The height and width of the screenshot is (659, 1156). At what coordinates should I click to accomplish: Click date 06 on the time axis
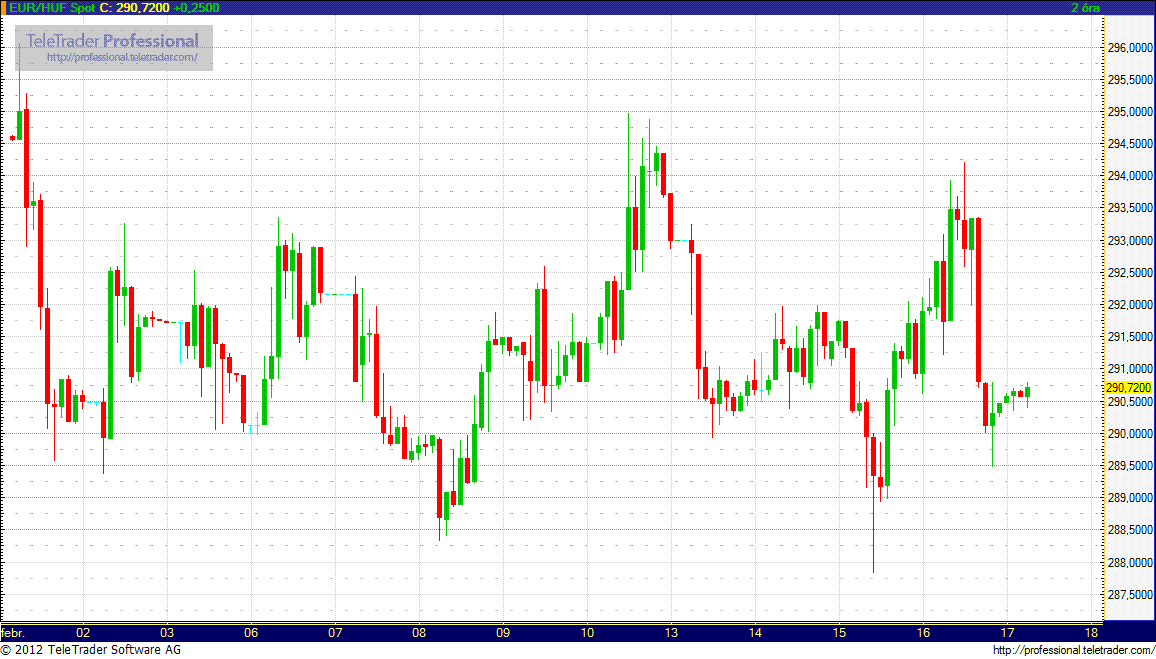[251, 632]
